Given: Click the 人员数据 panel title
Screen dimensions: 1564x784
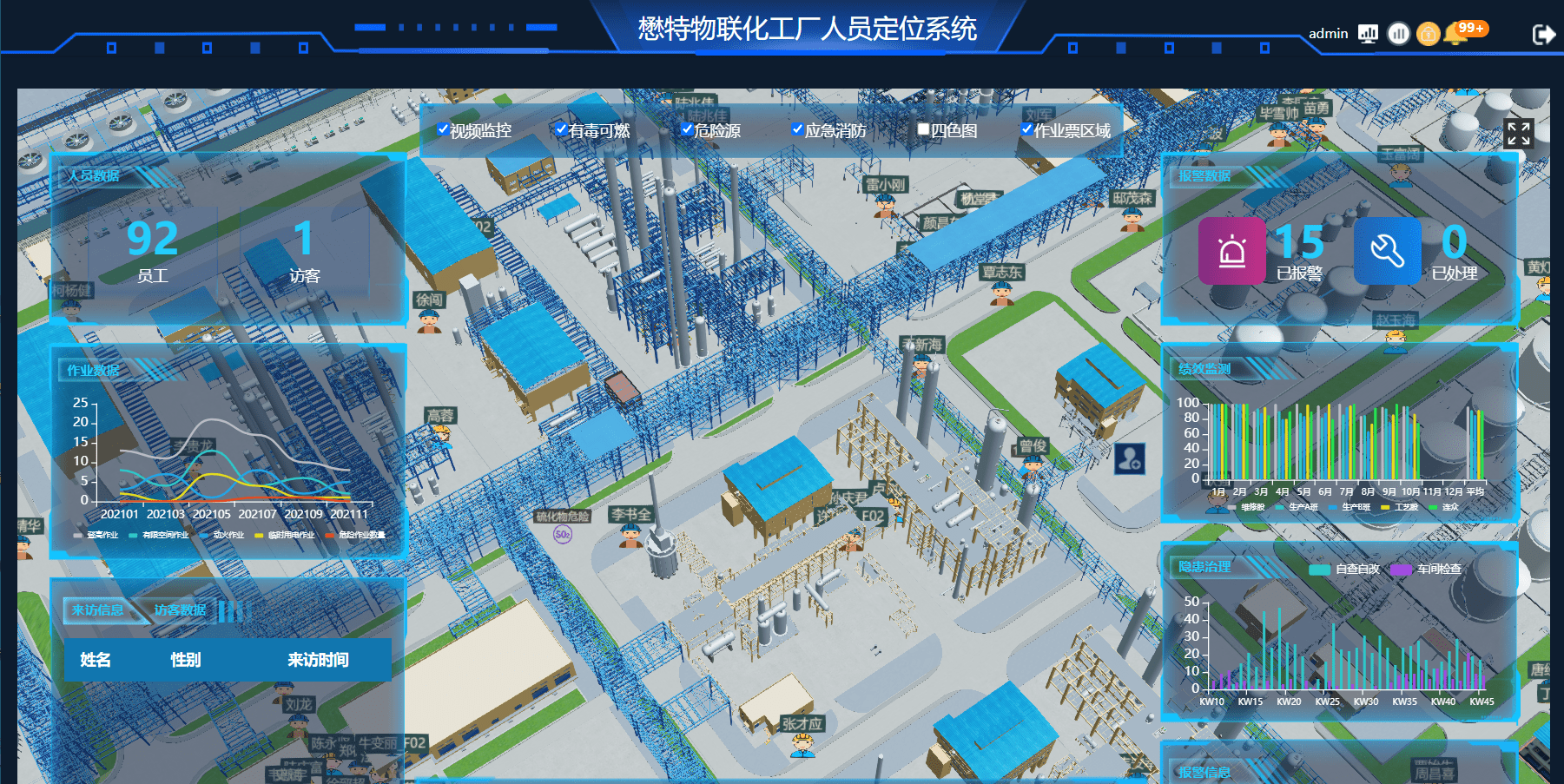Looking at the screenshot, I should (x=95, y=175).
